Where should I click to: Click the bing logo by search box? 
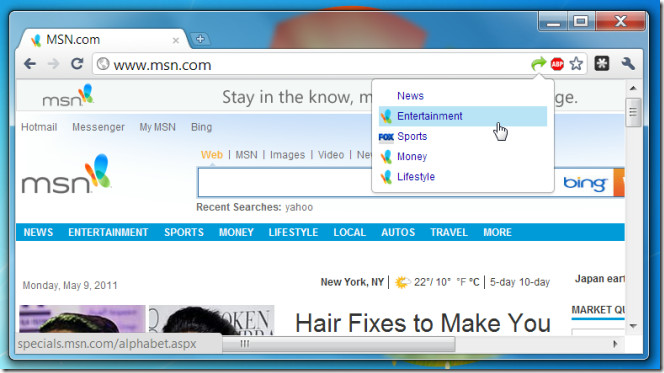584,183
